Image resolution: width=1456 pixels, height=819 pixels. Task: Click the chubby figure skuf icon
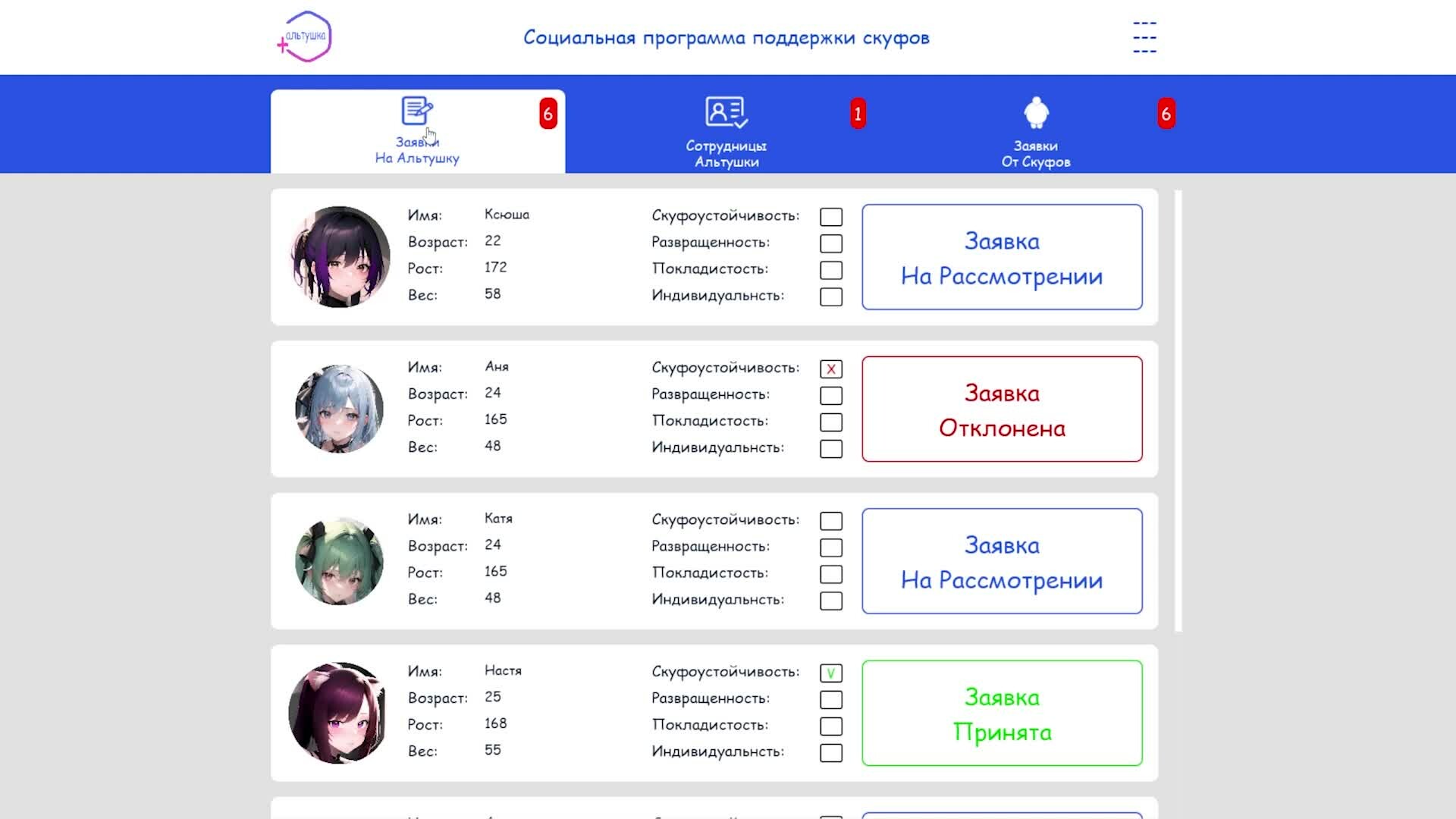(x=1036, y=113)
